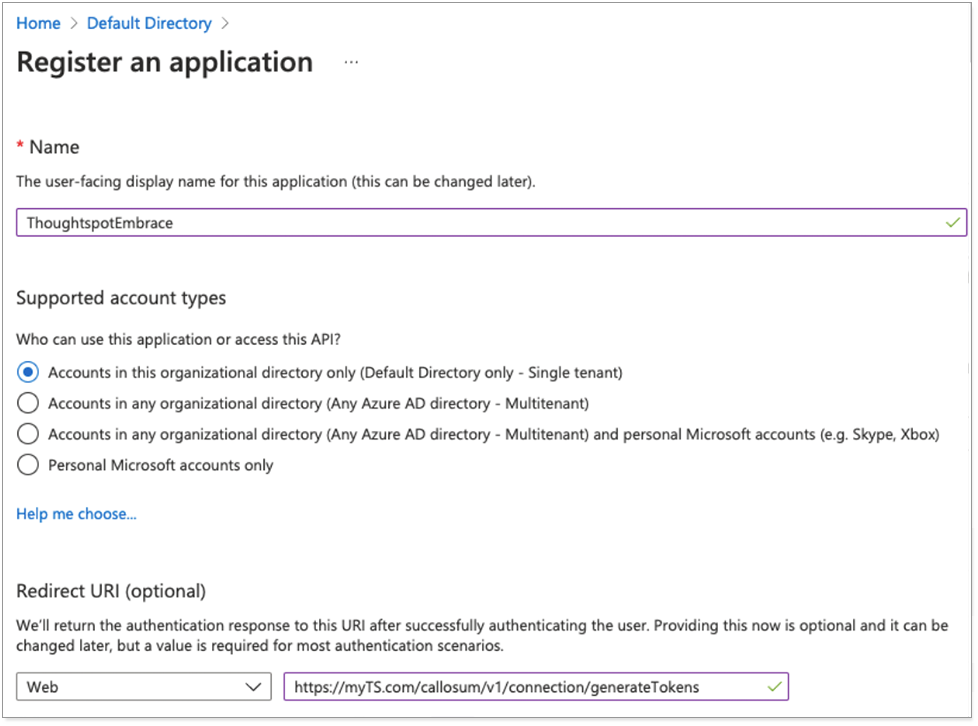978x726 pixels.
Task: Open the ellipsis menu beside Register an application
Action: tap(351, 62)
